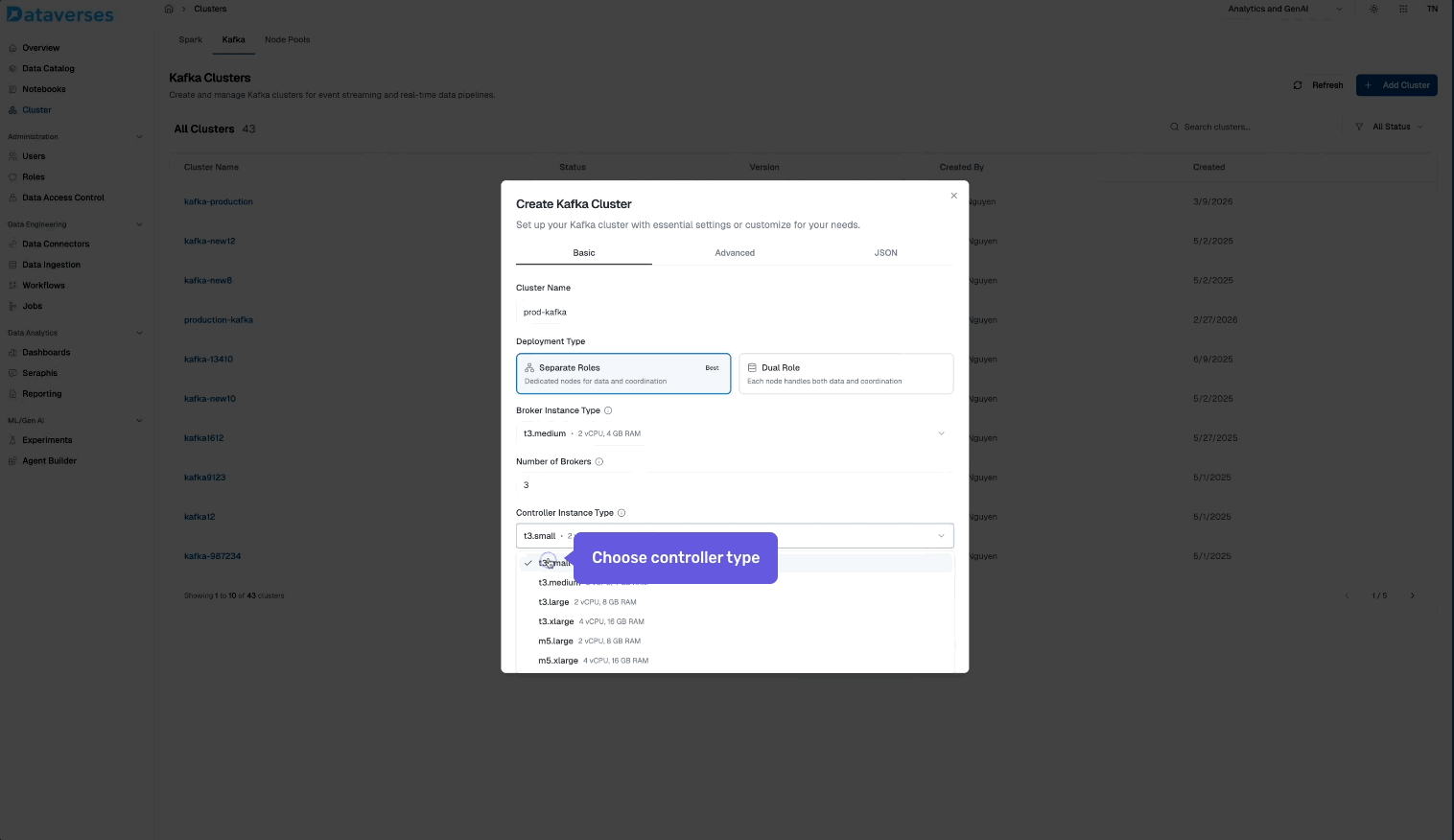Click info icon beside Controller Instance Type
This screenshot has width=1454, height=840.
[x=621, y=513]
